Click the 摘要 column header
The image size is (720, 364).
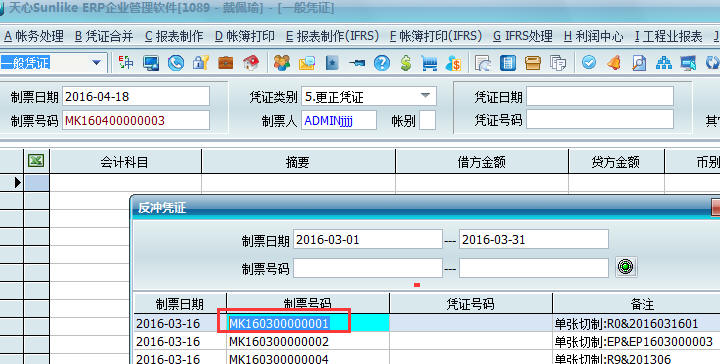click(298, 162)
